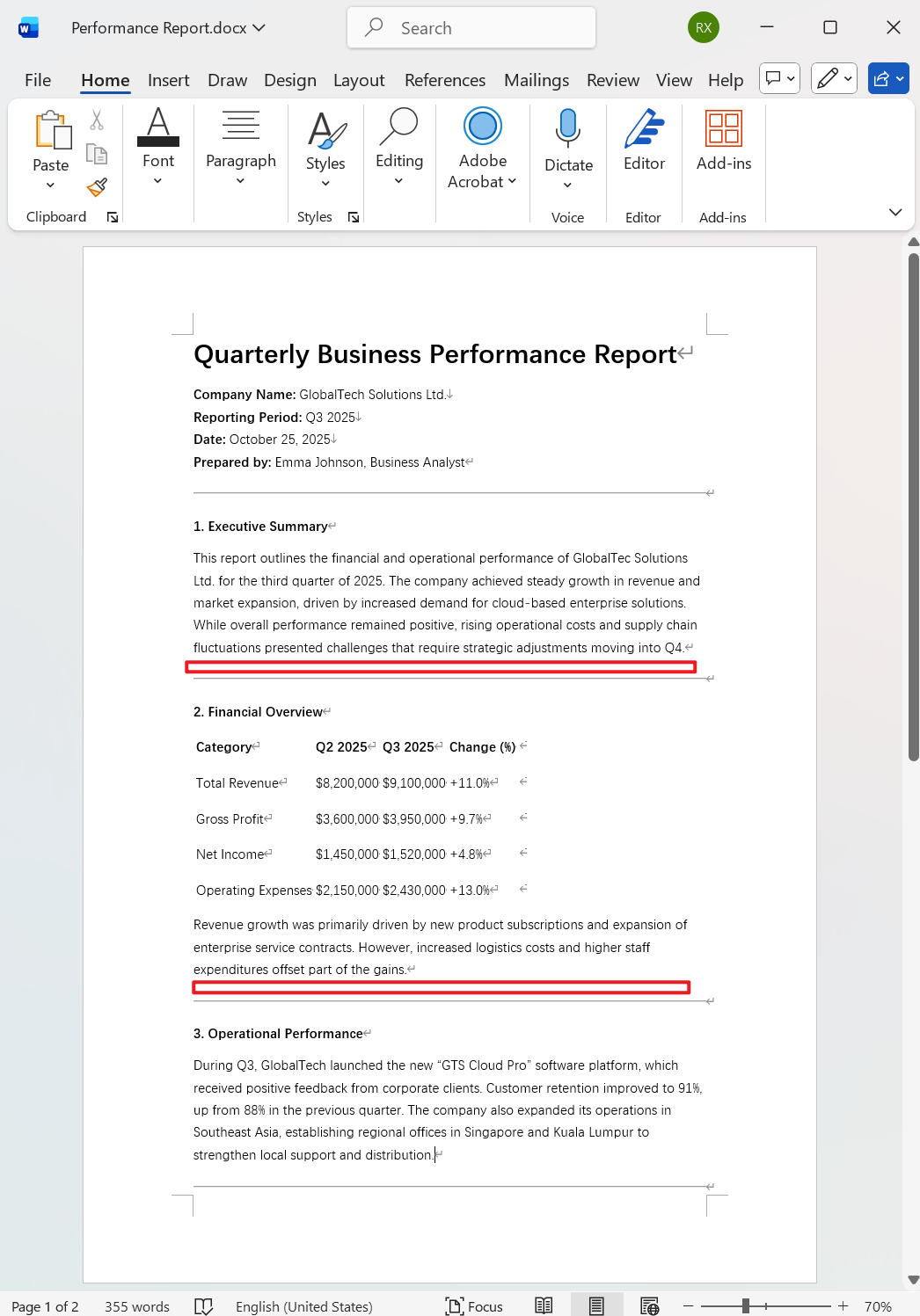Screen dimensions: 920x1316
Task: Expand the Paste options dropdown arrow
Action: (x=50, y=185)
